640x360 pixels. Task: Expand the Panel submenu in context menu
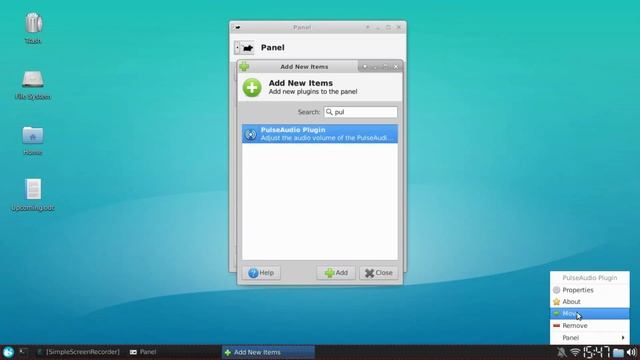pyautogui.click(x=590, y=338)
